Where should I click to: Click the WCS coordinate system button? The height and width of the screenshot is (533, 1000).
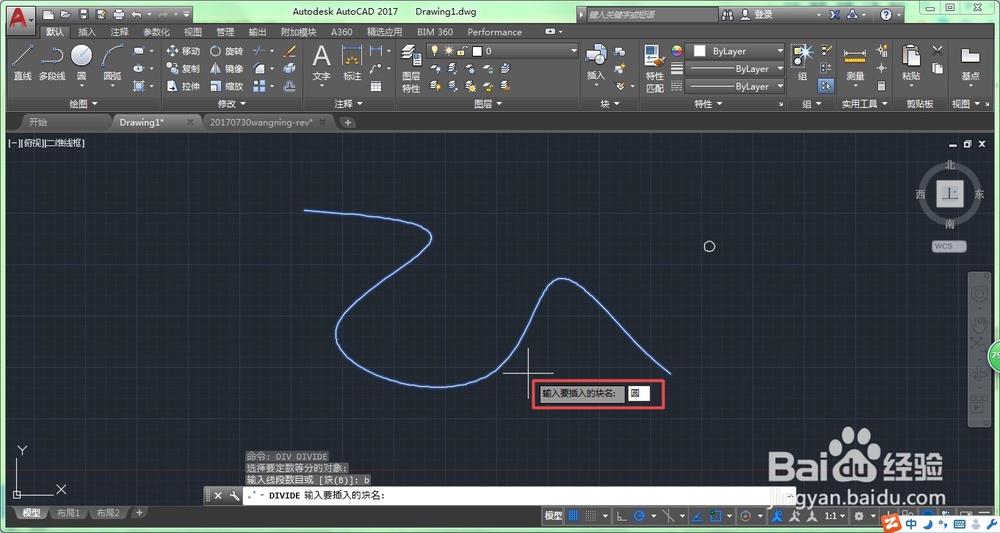point(949,246)
